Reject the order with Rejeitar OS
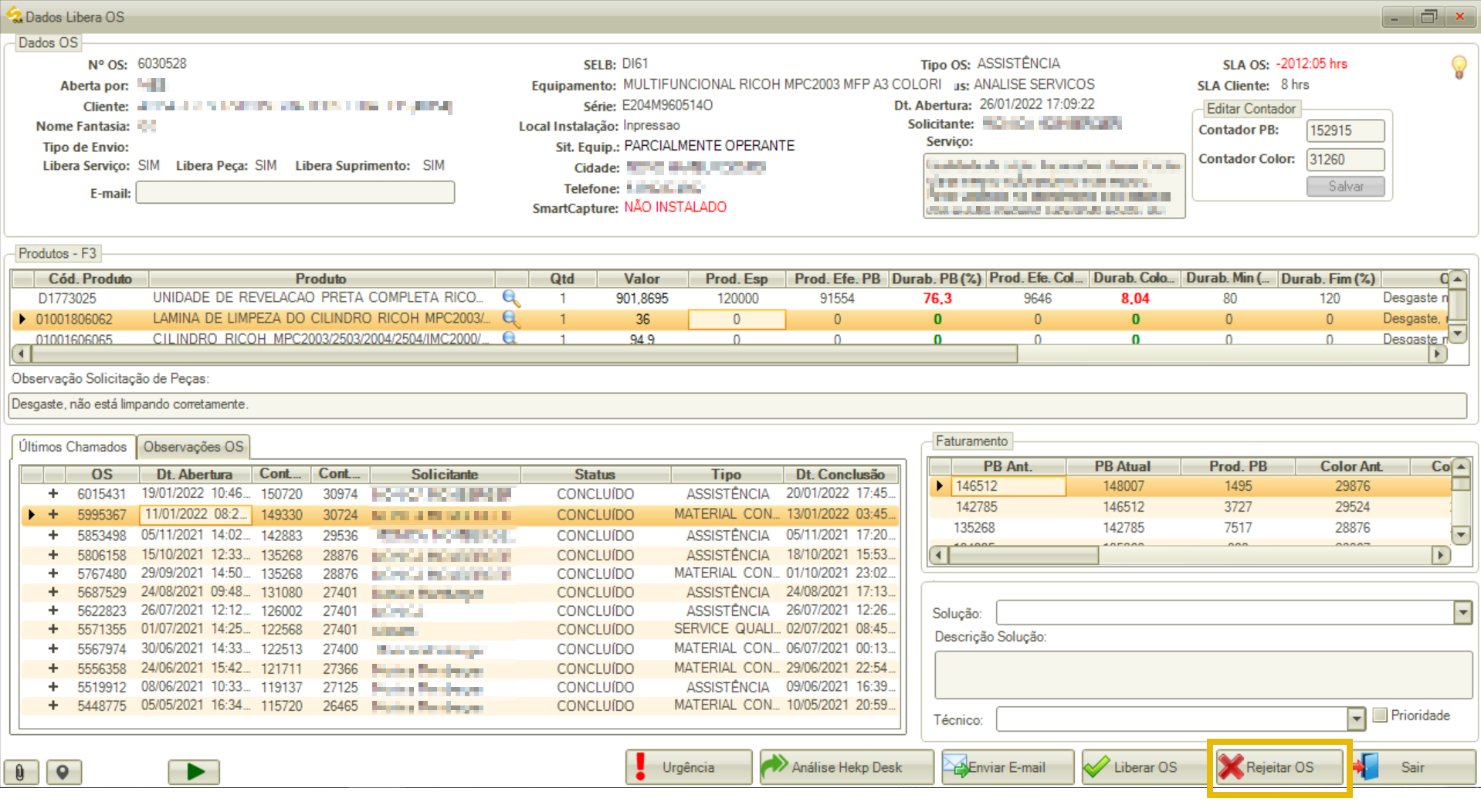Image resolution: width=1481 pixels, height=812 pixels. tap(1279, 767)
